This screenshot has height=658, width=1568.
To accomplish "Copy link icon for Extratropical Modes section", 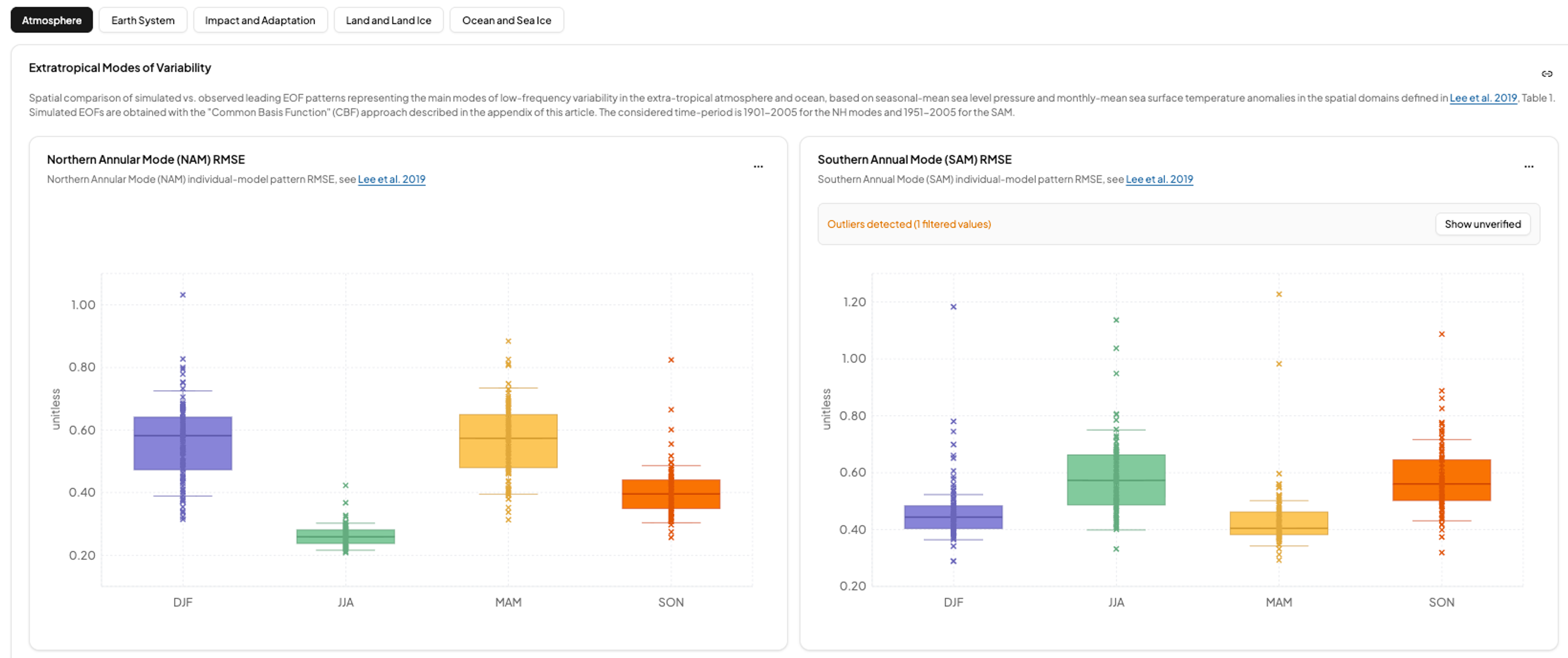I will pyautogui.click(x=1547, y=74).
